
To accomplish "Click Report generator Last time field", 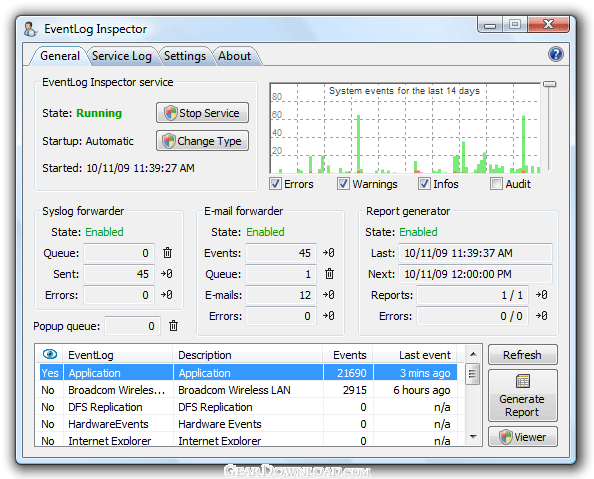I will [475, 253].
